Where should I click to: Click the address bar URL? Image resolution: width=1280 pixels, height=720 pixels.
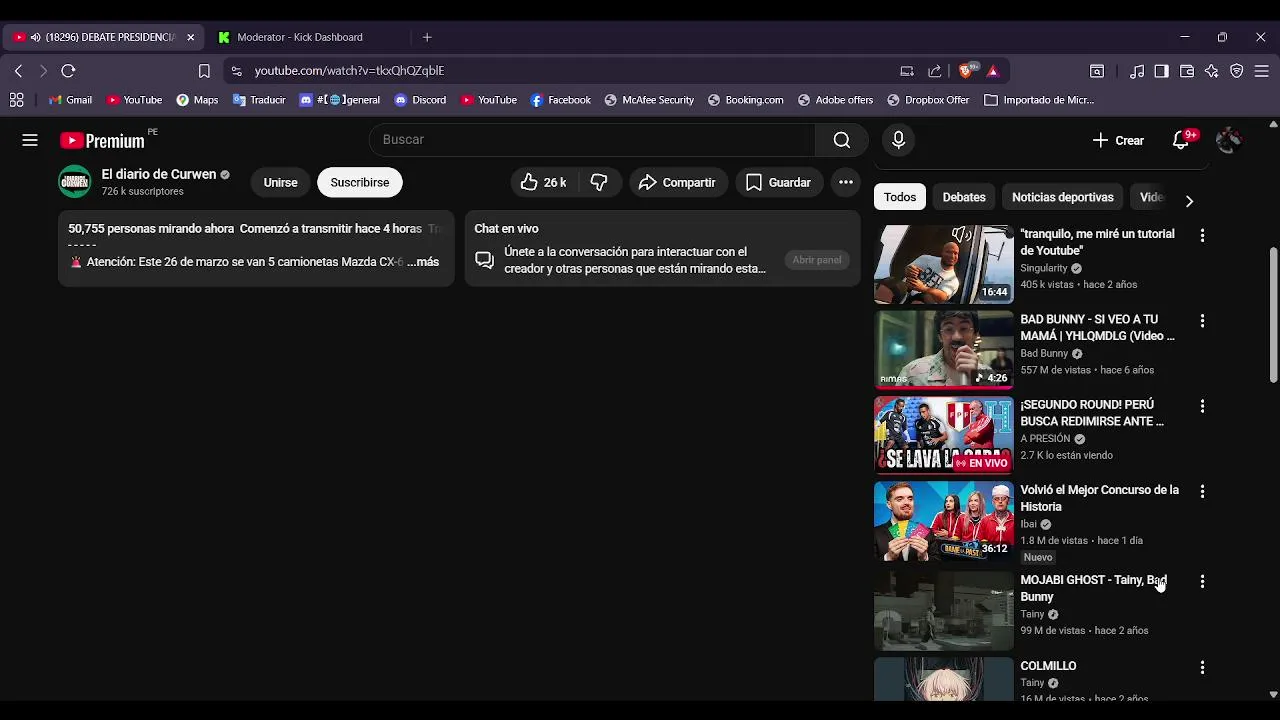[349, 71]
